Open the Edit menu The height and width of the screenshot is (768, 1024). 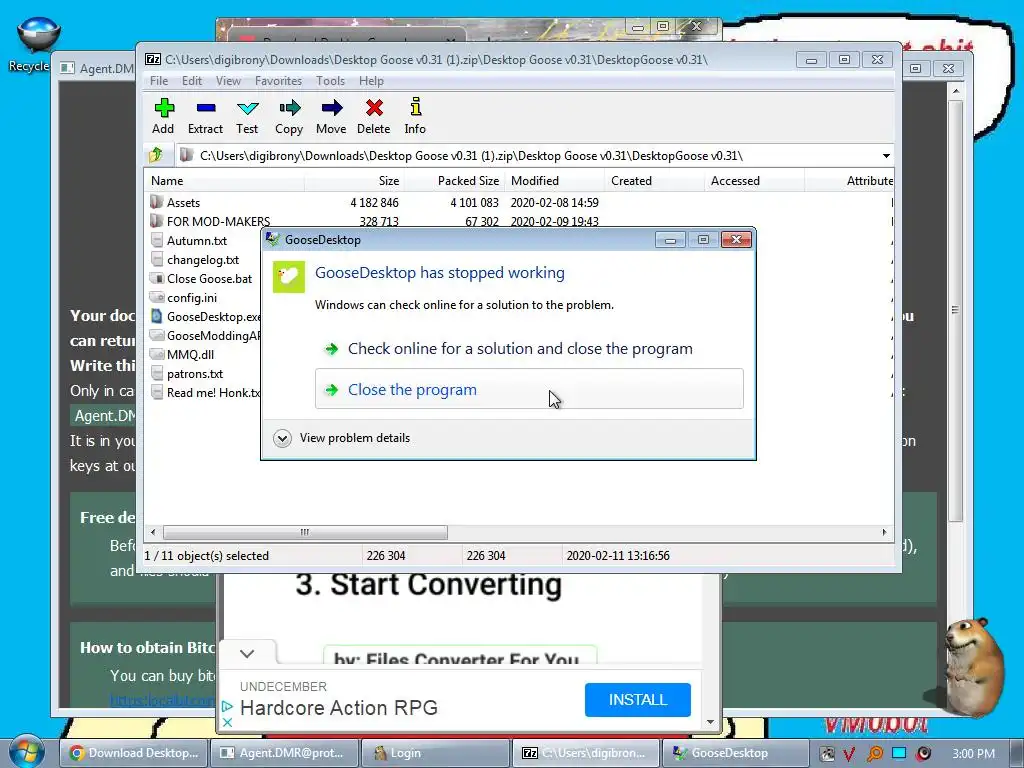[x=191, y=81]
